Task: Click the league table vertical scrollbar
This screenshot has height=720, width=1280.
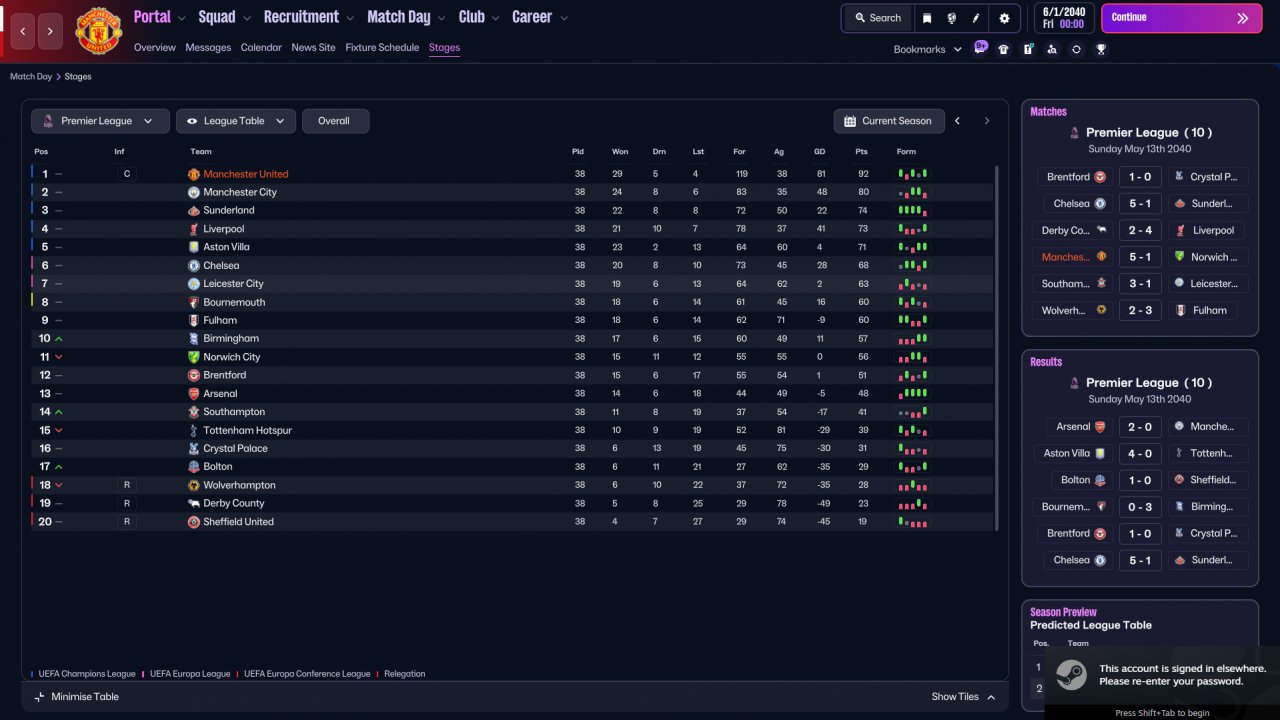Action: [x=997, y=348]
